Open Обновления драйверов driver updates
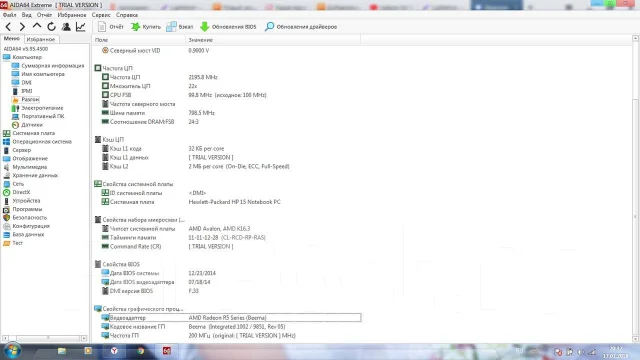Screen dimensions: 640x360 [301, 27]
